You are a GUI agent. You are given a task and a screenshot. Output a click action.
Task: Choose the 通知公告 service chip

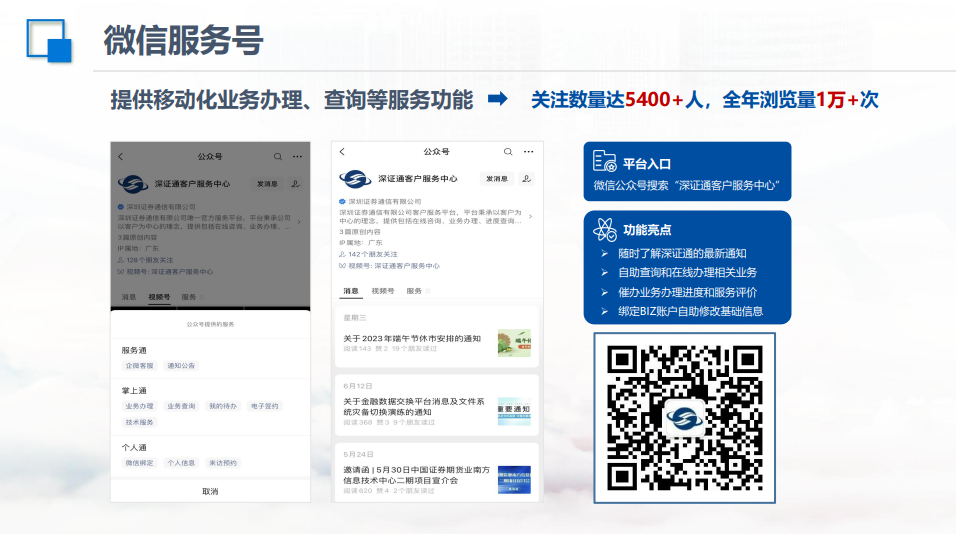pos(181,366)
